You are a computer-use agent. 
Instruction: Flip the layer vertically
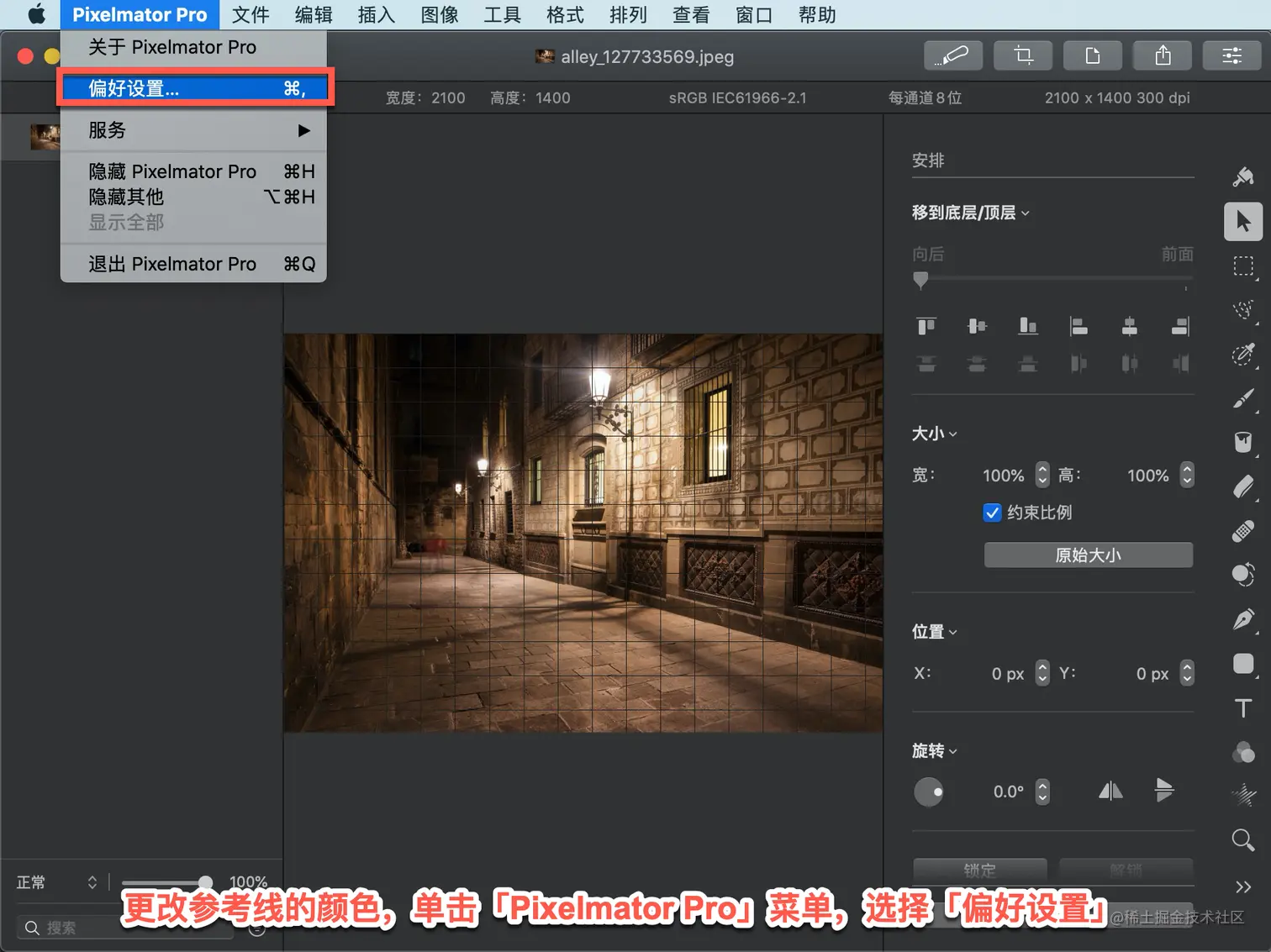[x=1164, y=791]
